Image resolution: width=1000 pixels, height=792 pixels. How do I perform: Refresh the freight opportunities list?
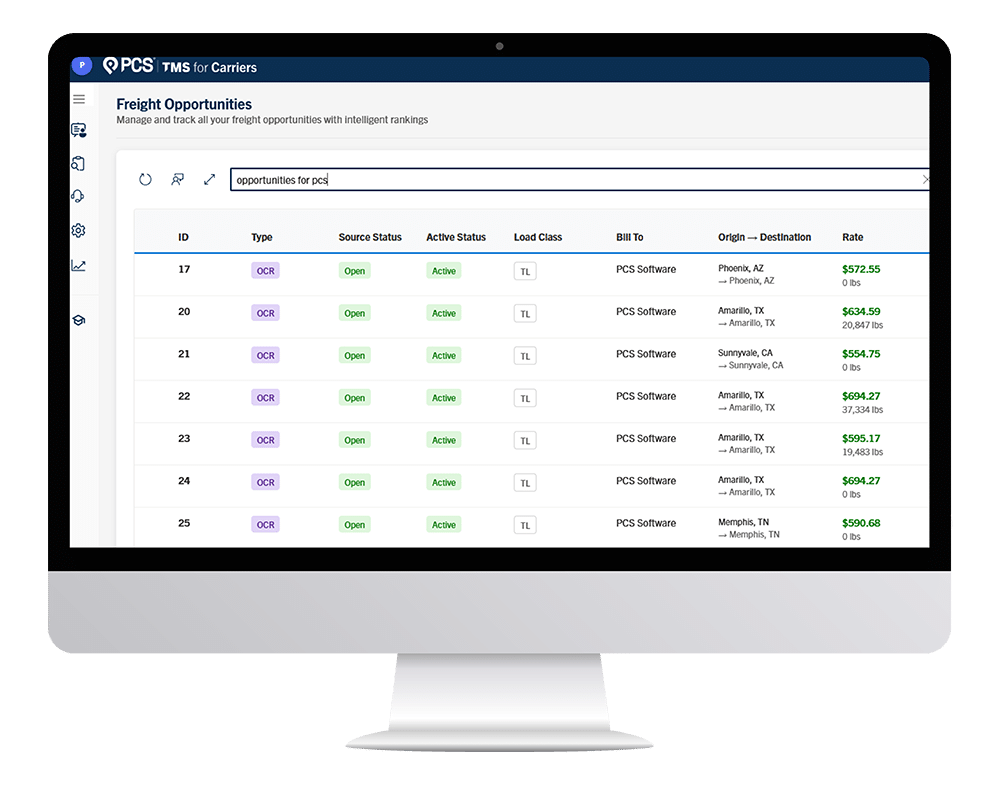point(145,180)
